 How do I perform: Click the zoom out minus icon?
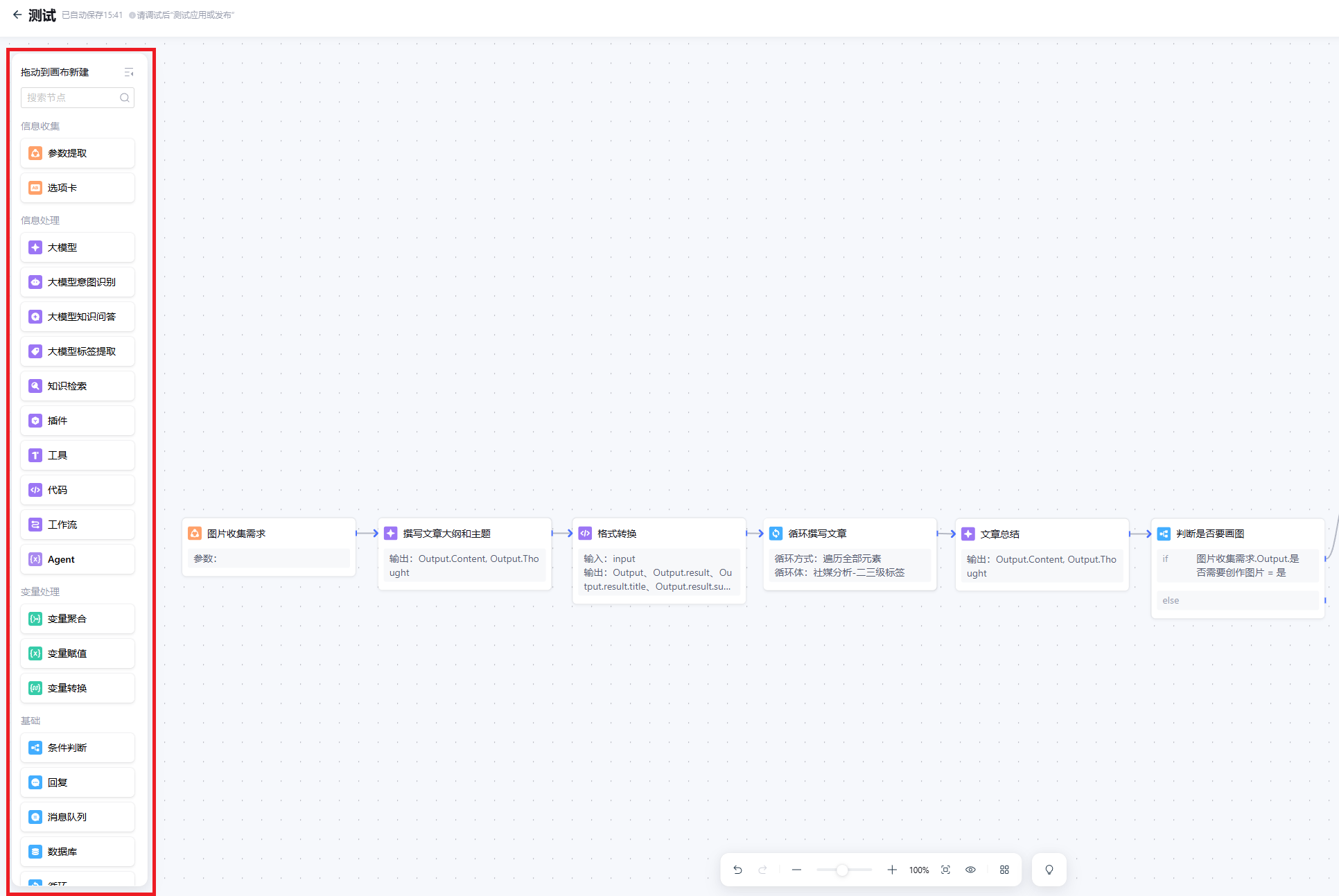click(x=796, y=870)
